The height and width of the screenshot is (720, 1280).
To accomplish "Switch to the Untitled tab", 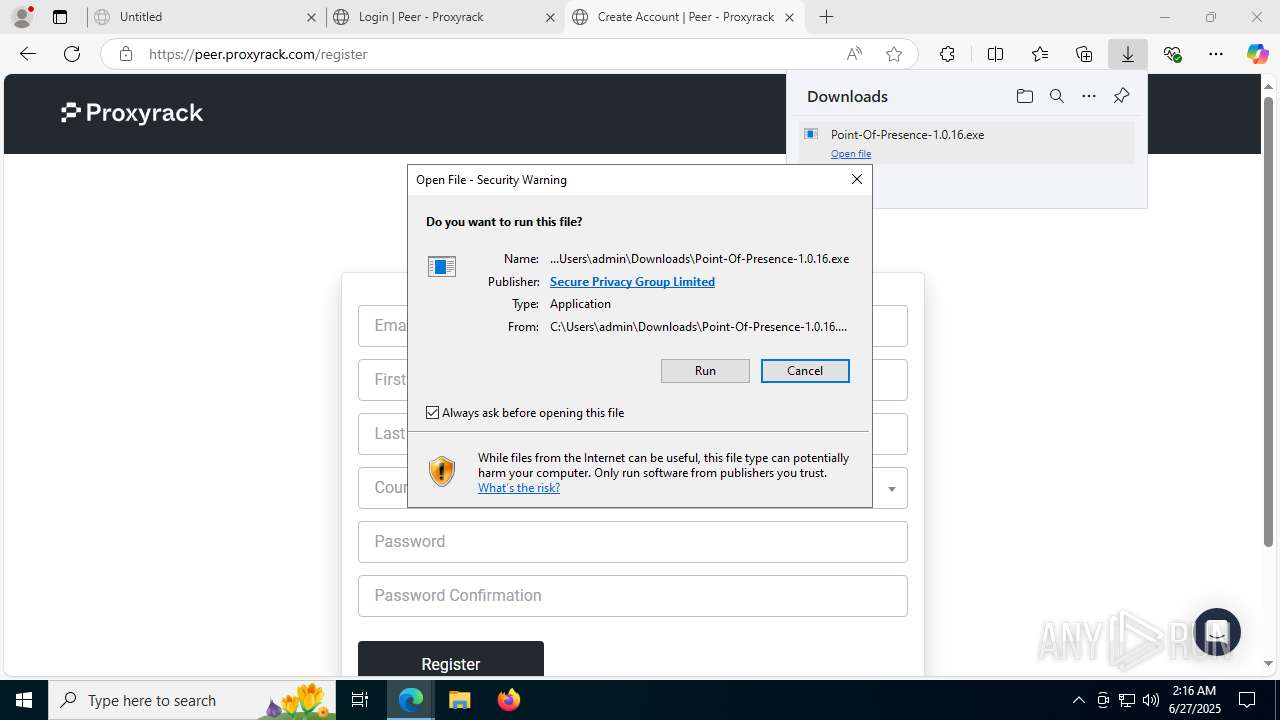I will [x=205, y=17].
